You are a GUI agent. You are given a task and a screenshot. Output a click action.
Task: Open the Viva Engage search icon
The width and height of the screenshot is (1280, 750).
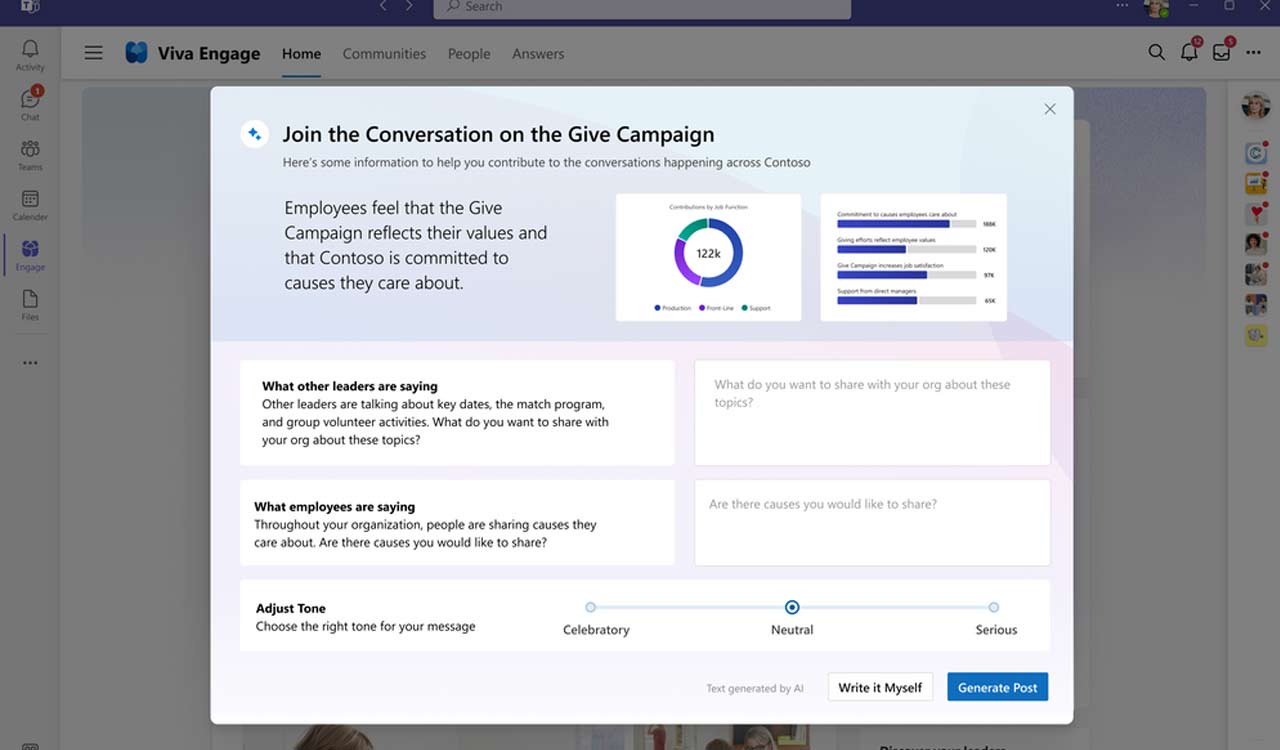1156,52
